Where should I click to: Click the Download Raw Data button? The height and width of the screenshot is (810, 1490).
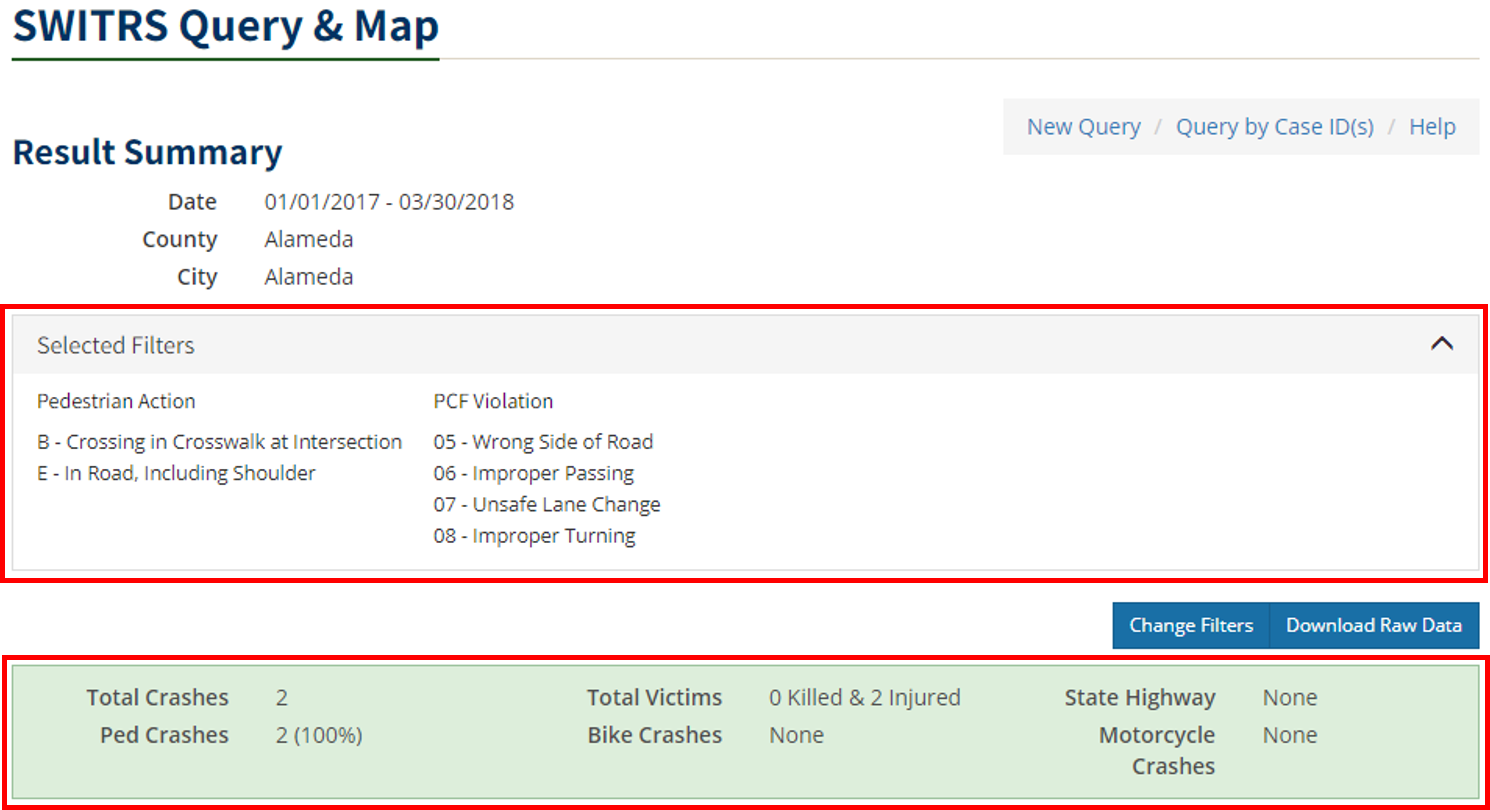coord(1374,625)
